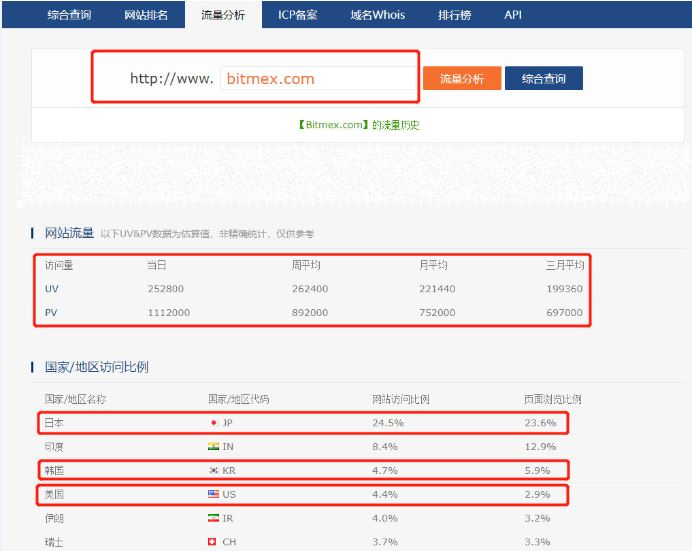Go to the 域名Whois tab
692x551 pixels.
click(378, 15)
